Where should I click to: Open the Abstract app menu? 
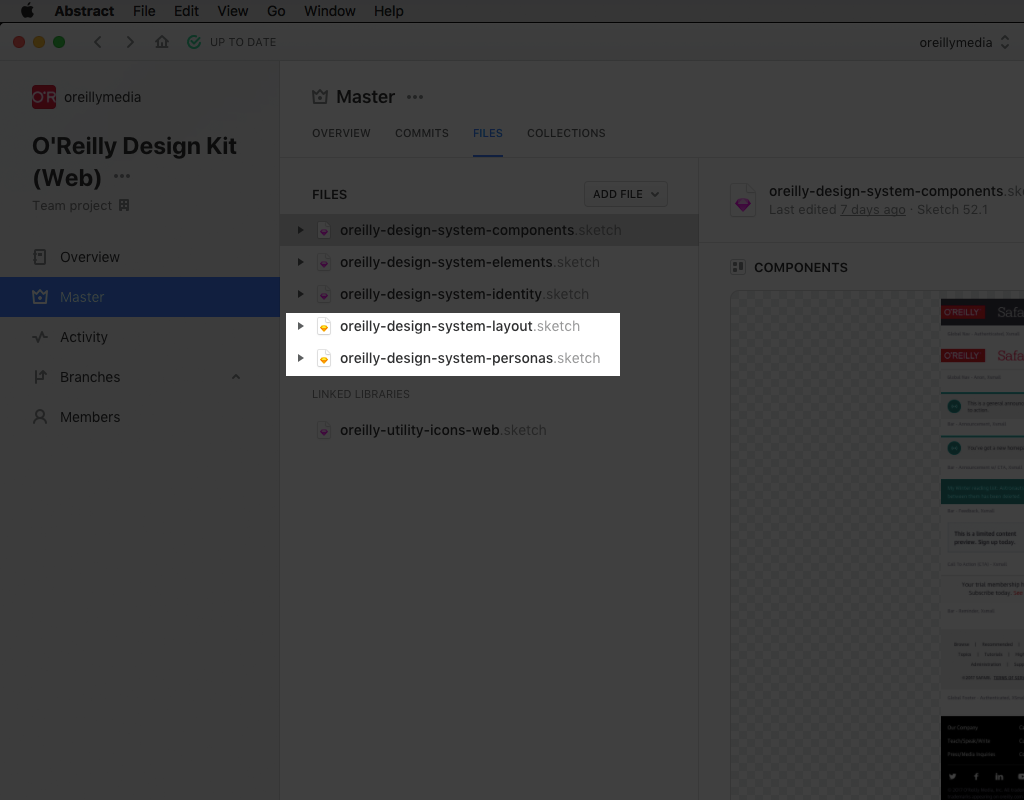click(x=84, y=11)
